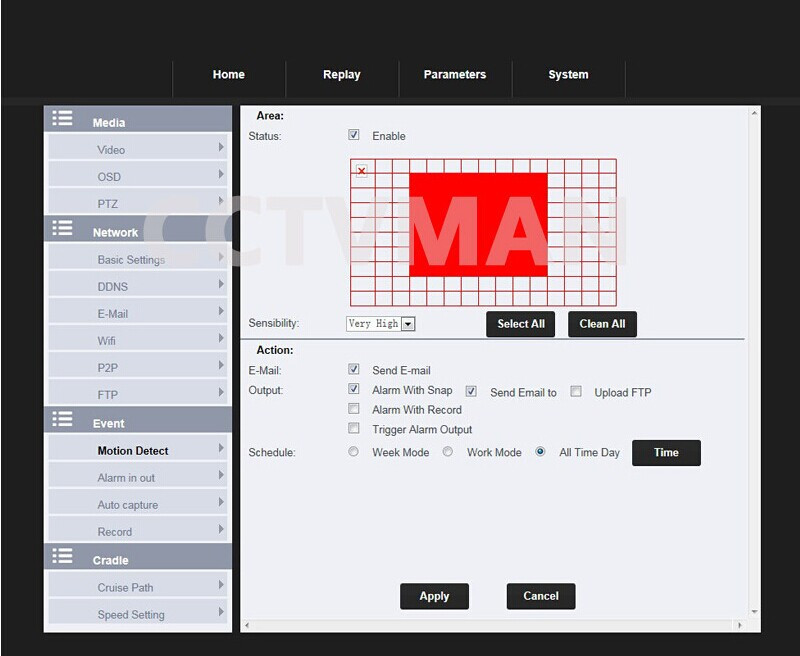Image resolution: width=800 pixels, height=656 pixels.
Task: Click the Select All button
Action: point(521,324)
